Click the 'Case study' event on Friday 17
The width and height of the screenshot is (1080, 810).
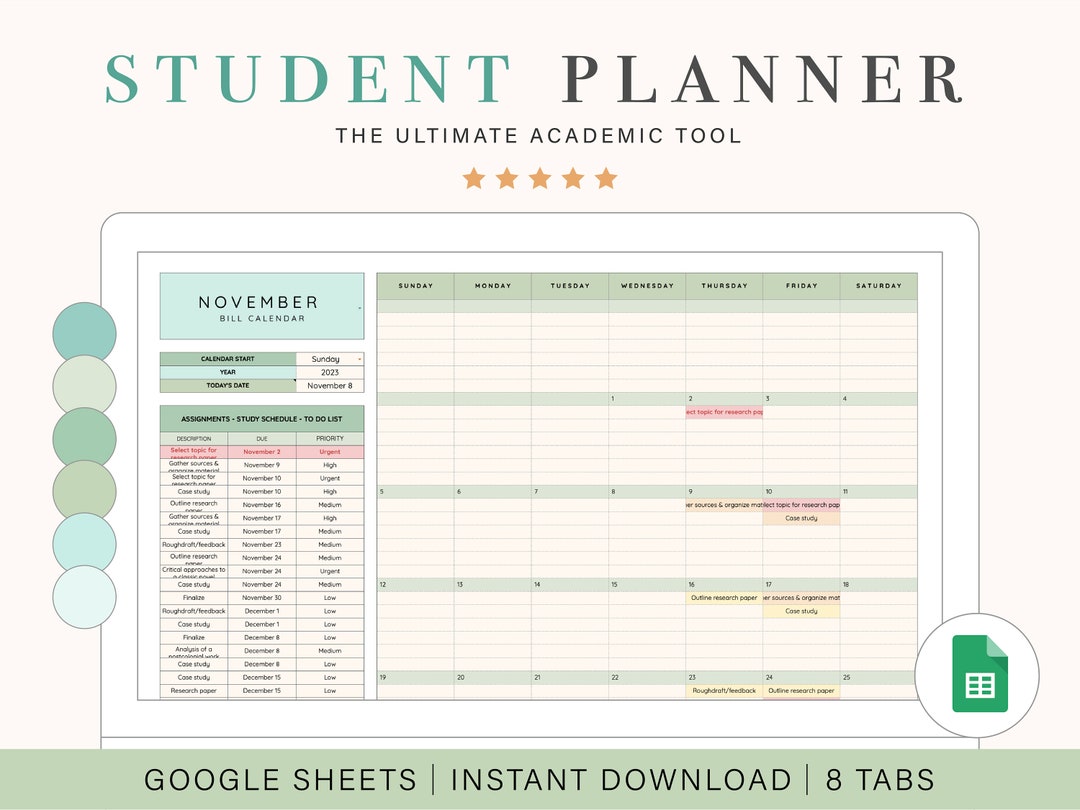pos(801,611)
